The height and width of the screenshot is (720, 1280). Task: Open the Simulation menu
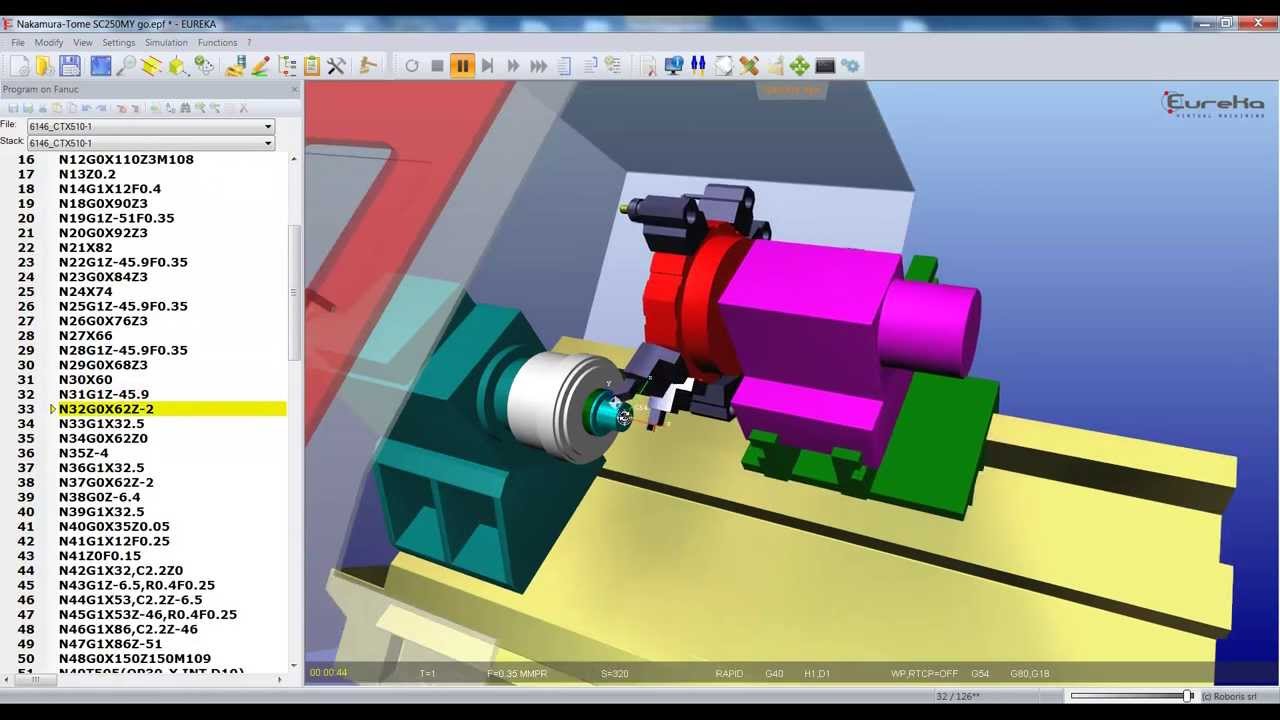click(x=166, y=43)
